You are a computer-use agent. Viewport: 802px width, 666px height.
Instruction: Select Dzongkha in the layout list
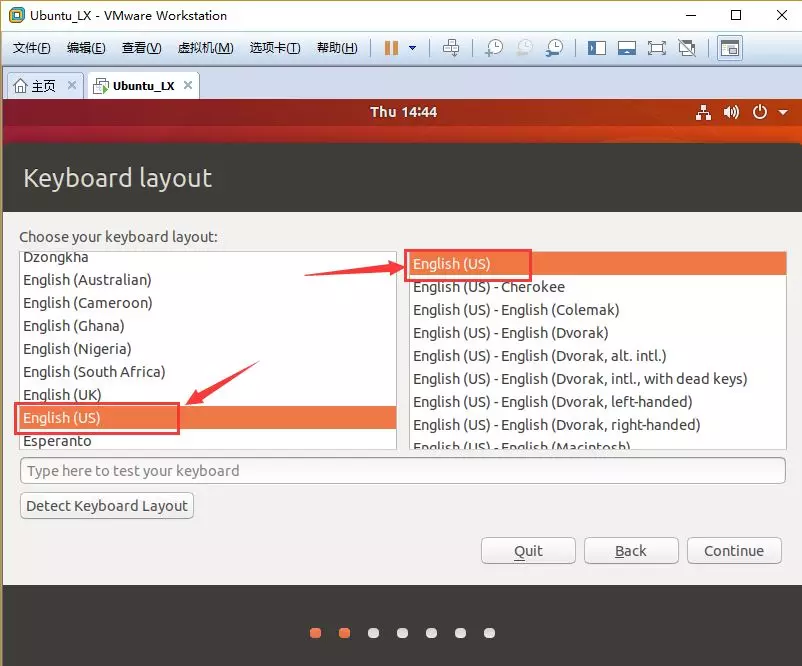coord(208,257)
